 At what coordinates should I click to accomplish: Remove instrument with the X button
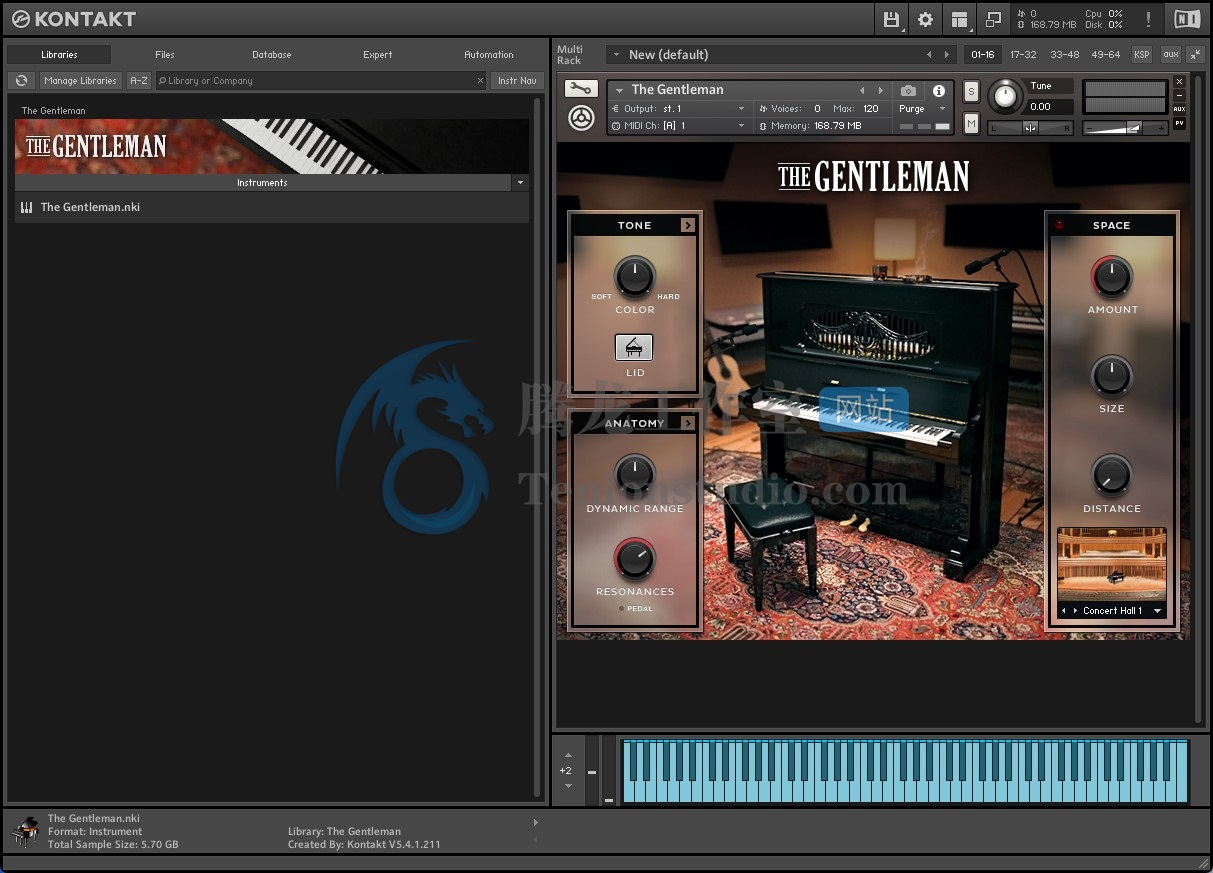(x=1179, y=82)
